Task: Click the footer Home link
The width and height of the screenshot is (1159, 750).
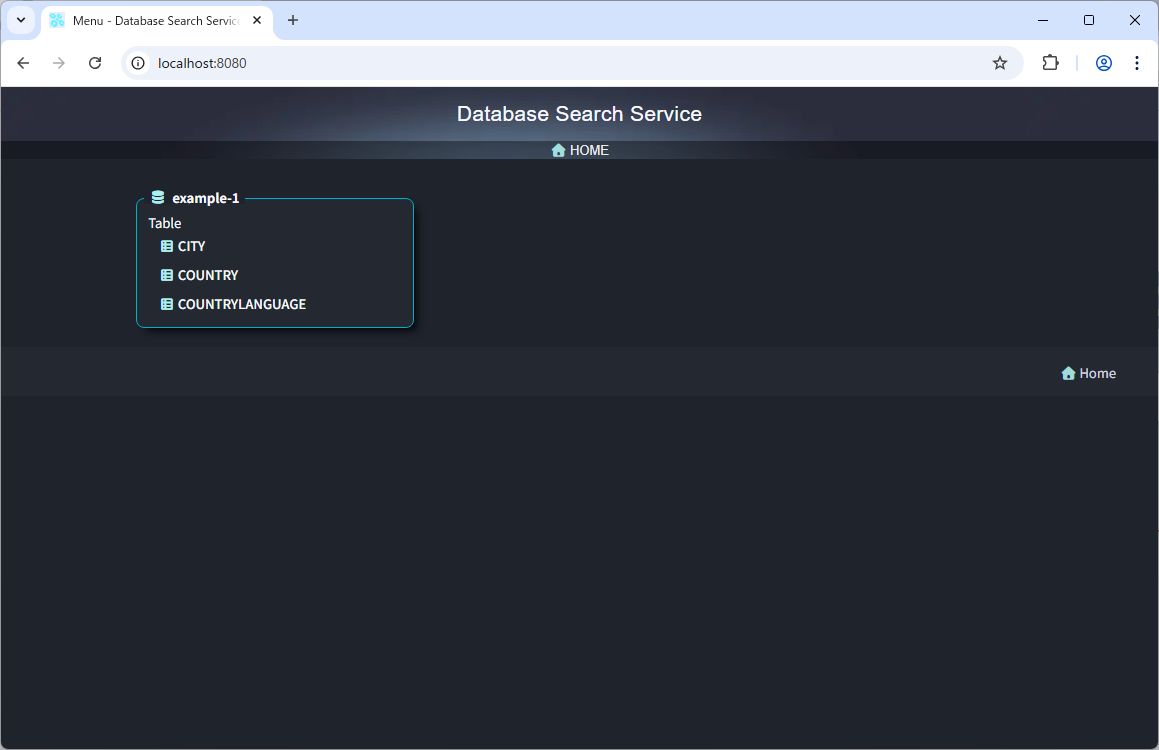Action: pos(1089,373)
